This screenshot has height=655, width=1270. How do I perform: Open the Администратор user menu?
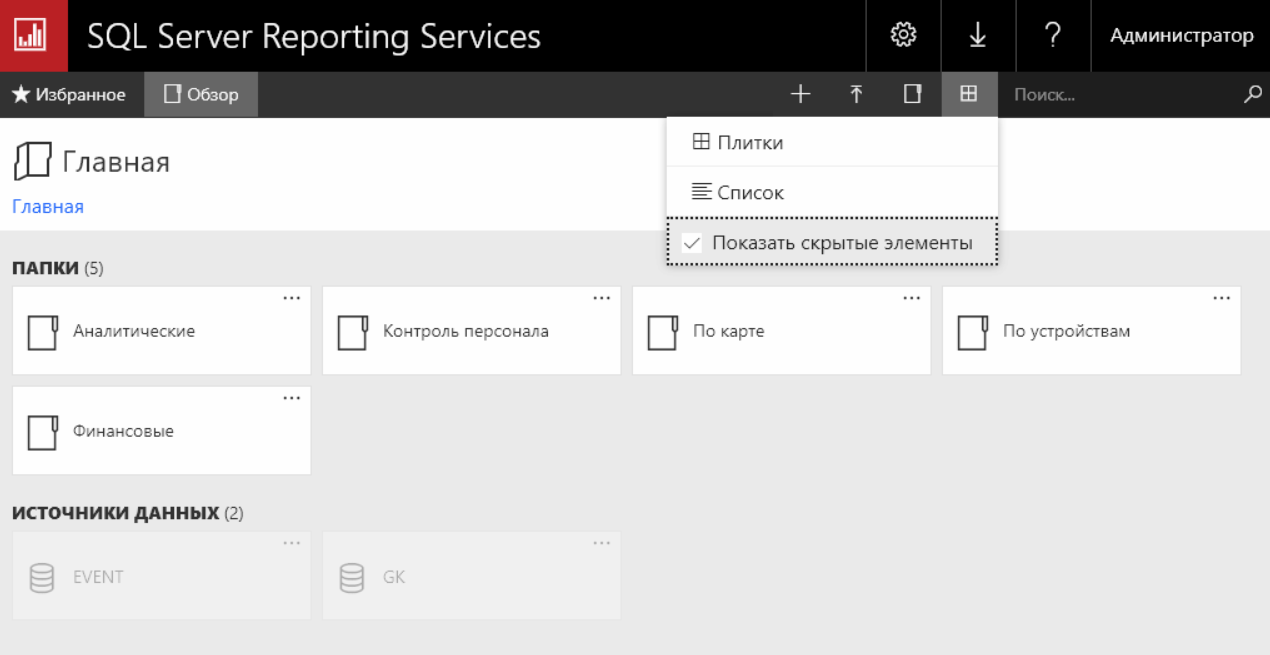coord(1181,36)
